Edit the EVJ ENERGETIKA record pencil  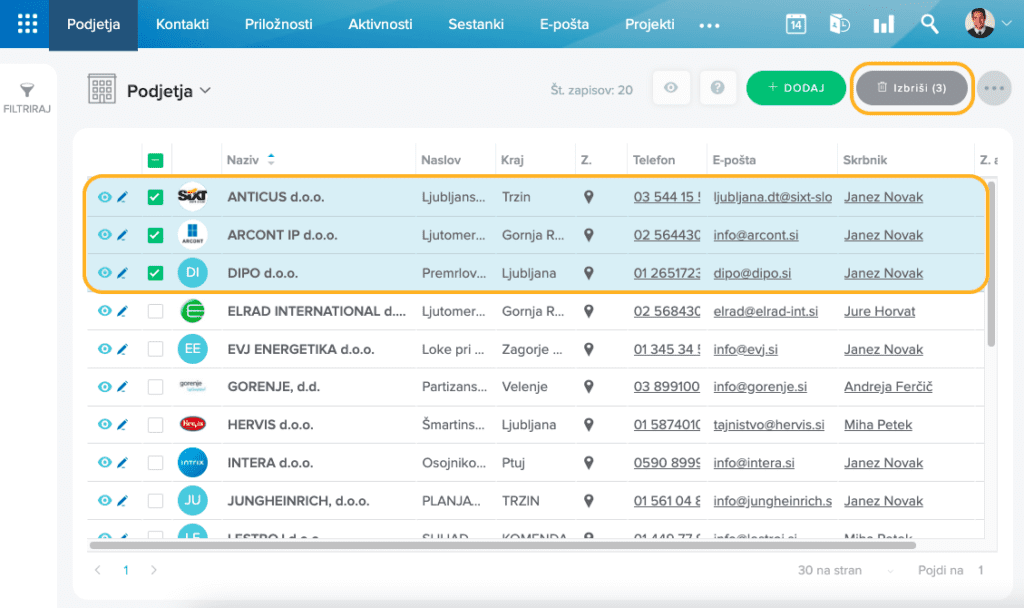tap(122, 349)
